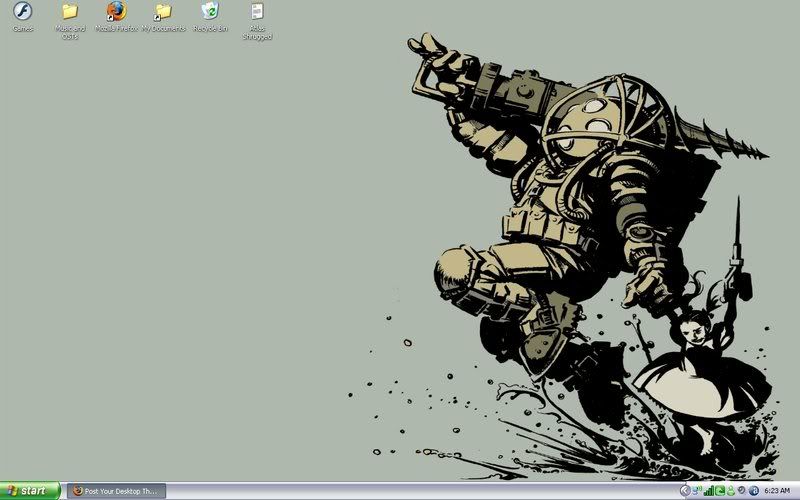The height and width of the screenshot is (500, 800).
Task: Select the Games desktop icon
Action: pos(22,12)
